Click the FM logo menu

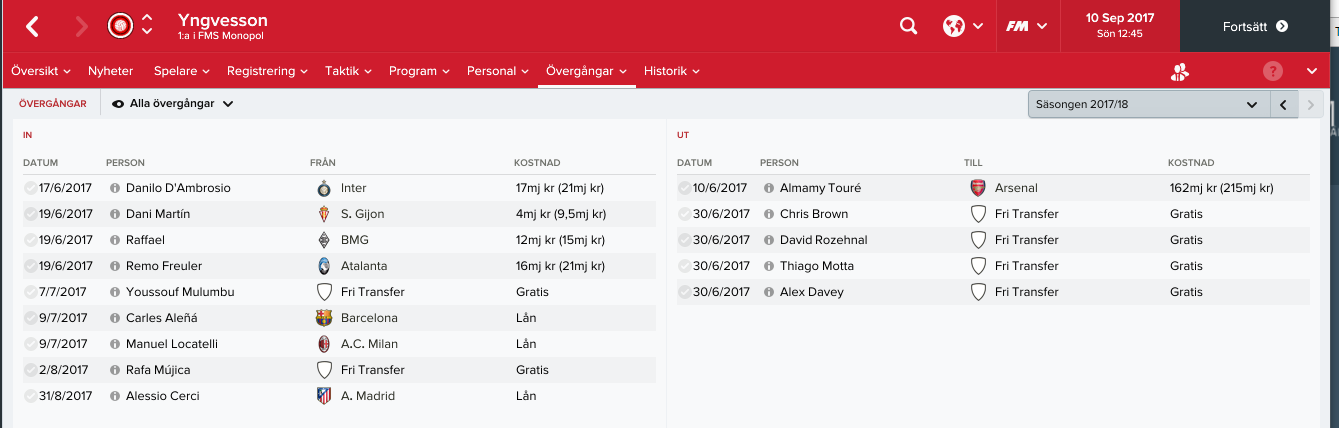click(x=1026, y=26)
